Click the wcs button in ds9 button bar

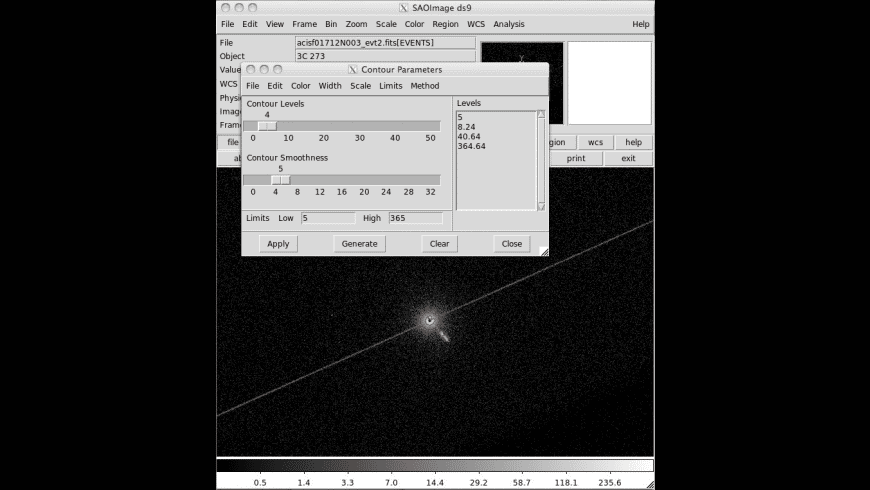click(595, 142)
